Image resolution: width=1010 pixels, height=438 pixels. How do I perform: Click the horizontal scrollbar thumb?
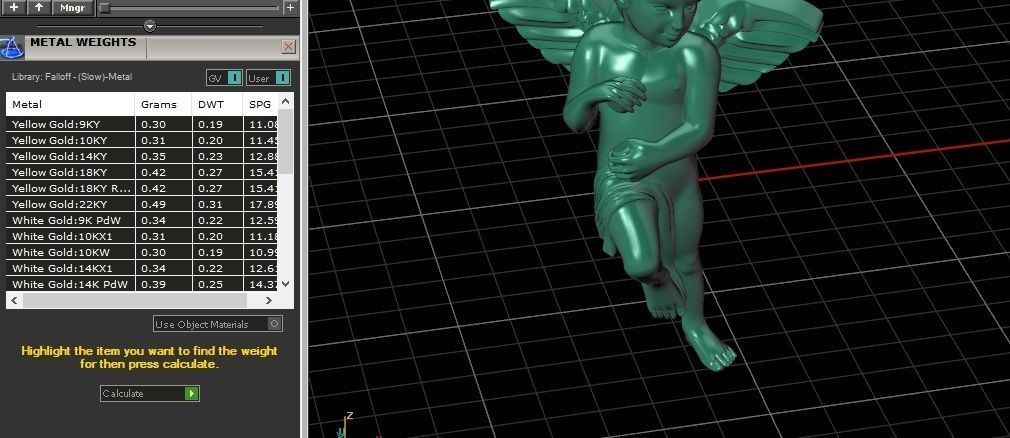(x=135, y=300)
